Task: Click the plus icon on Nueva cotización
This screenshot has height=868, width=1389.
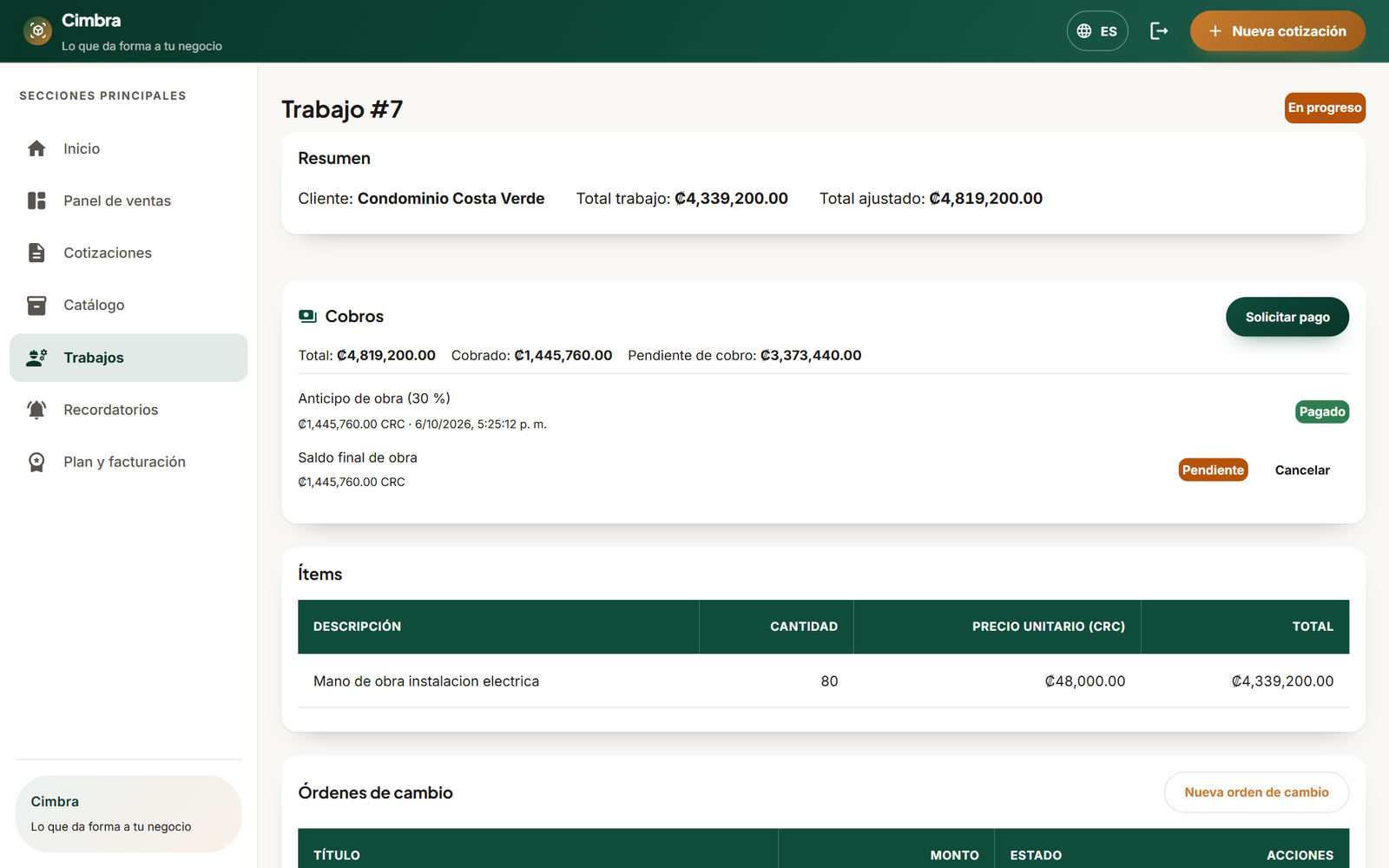Action: (1215, 31)
